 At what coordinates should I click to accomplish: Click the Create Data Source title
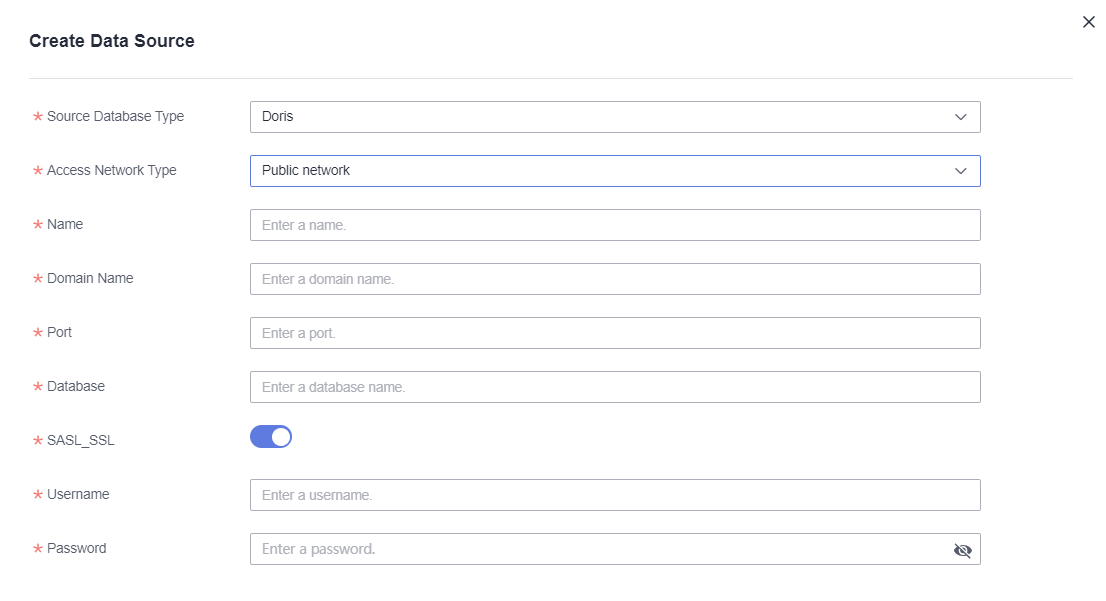point(112,41)
